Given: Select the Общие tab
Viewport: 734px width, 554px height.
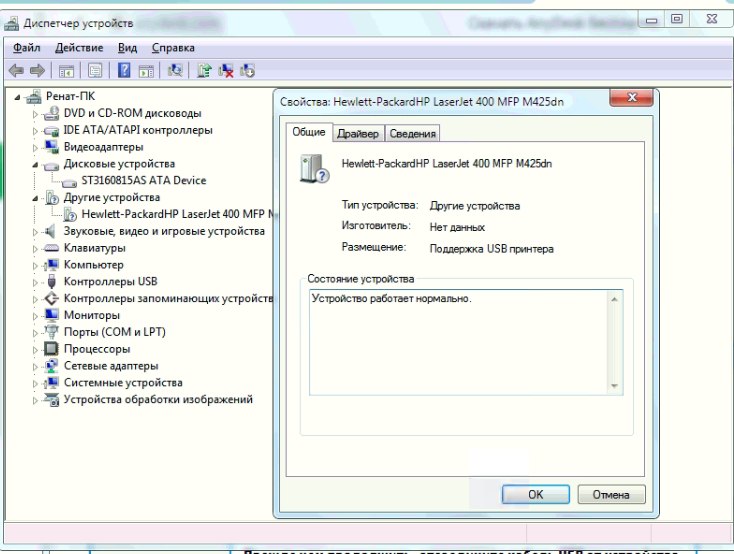Looking at the screenshot, I should 309,132.
